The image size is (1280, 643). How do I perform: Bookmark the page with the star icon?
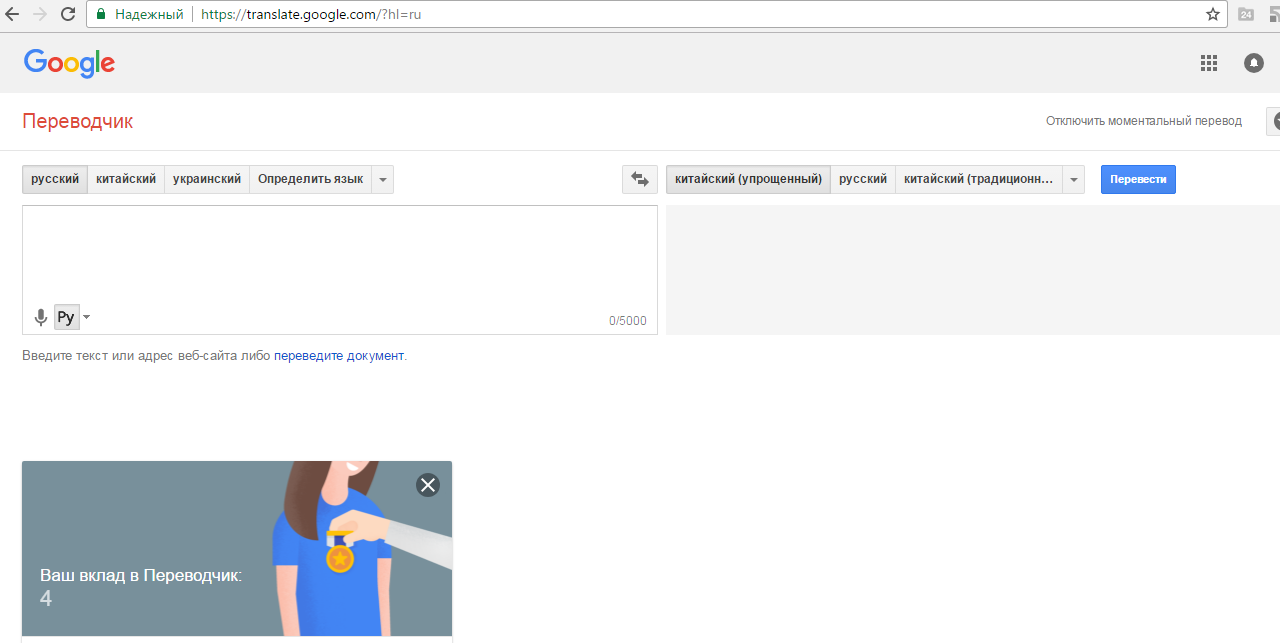pyautogui.click(x=1213, y=14)
